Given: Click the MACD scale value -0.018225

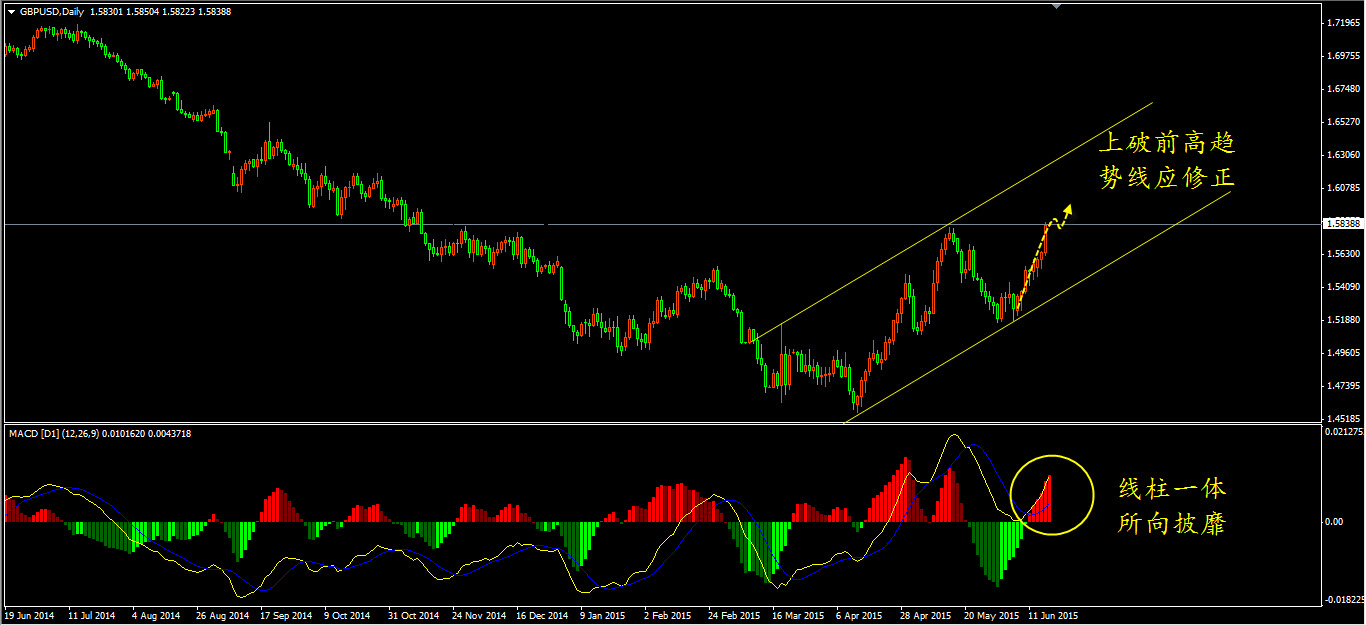Looking at the screenshot, I should click(1342, 599).
